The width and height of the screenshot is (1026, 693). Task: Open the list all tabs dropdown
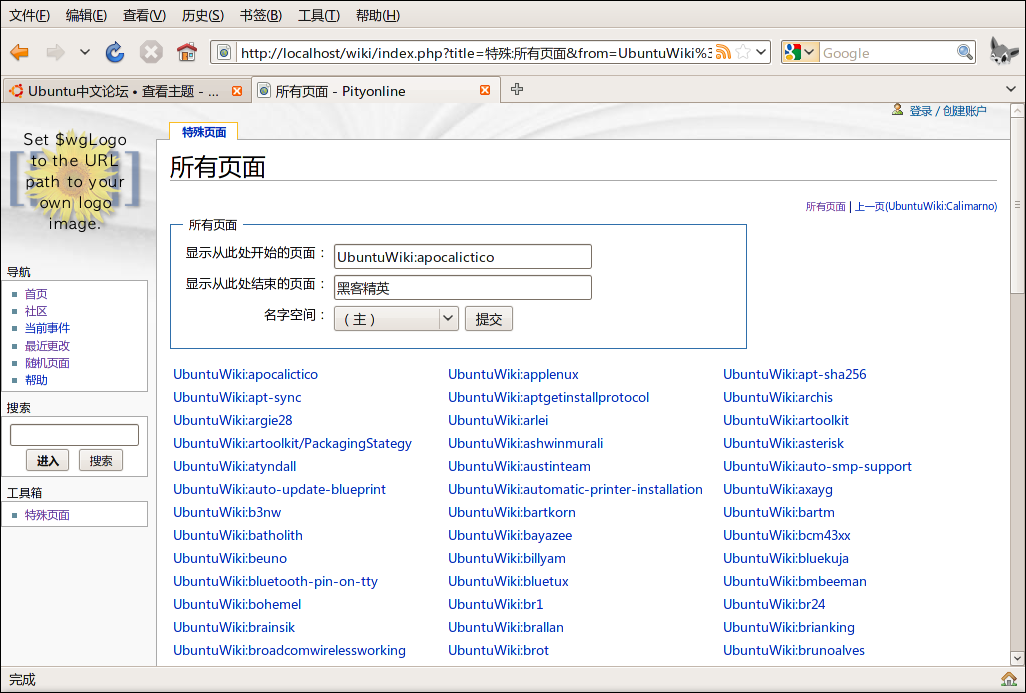click(1011, 89)
